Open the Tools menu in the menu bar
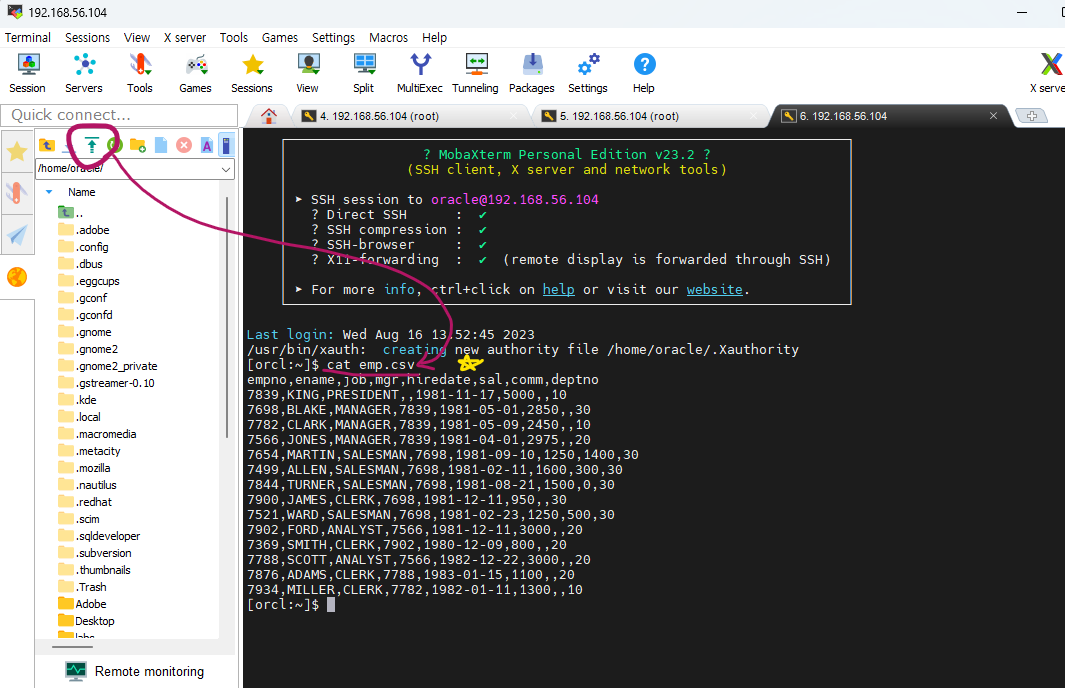This screenshot has height=688, width=1065. coord(234,37)
